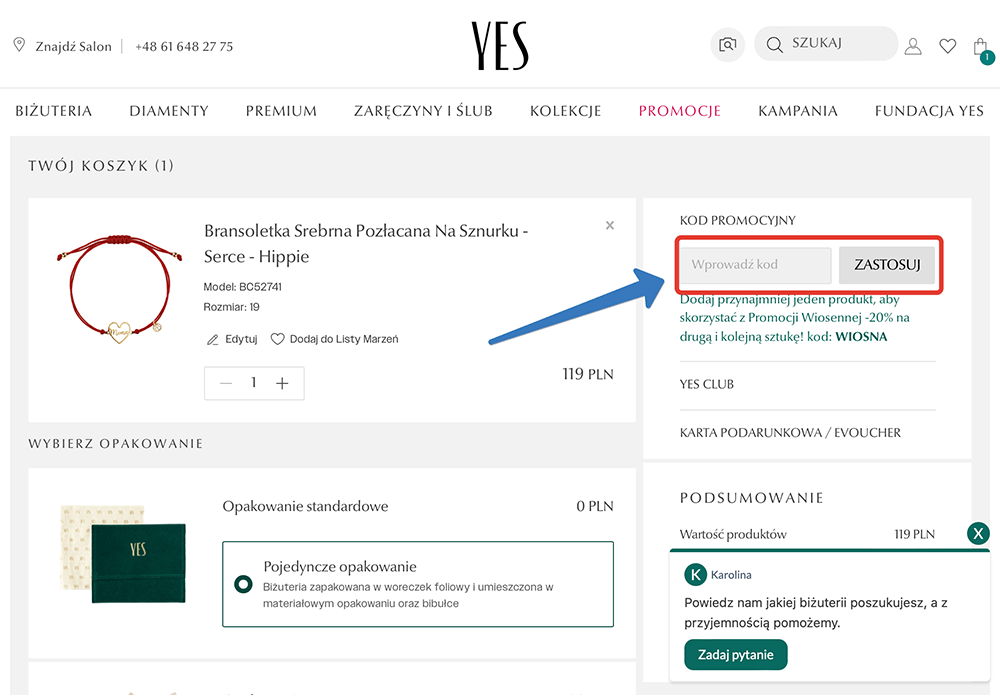The height and width of the screenshot is (700, 1000).
Task: Decrease quantity with minus button
Action: tap(226, 383)
